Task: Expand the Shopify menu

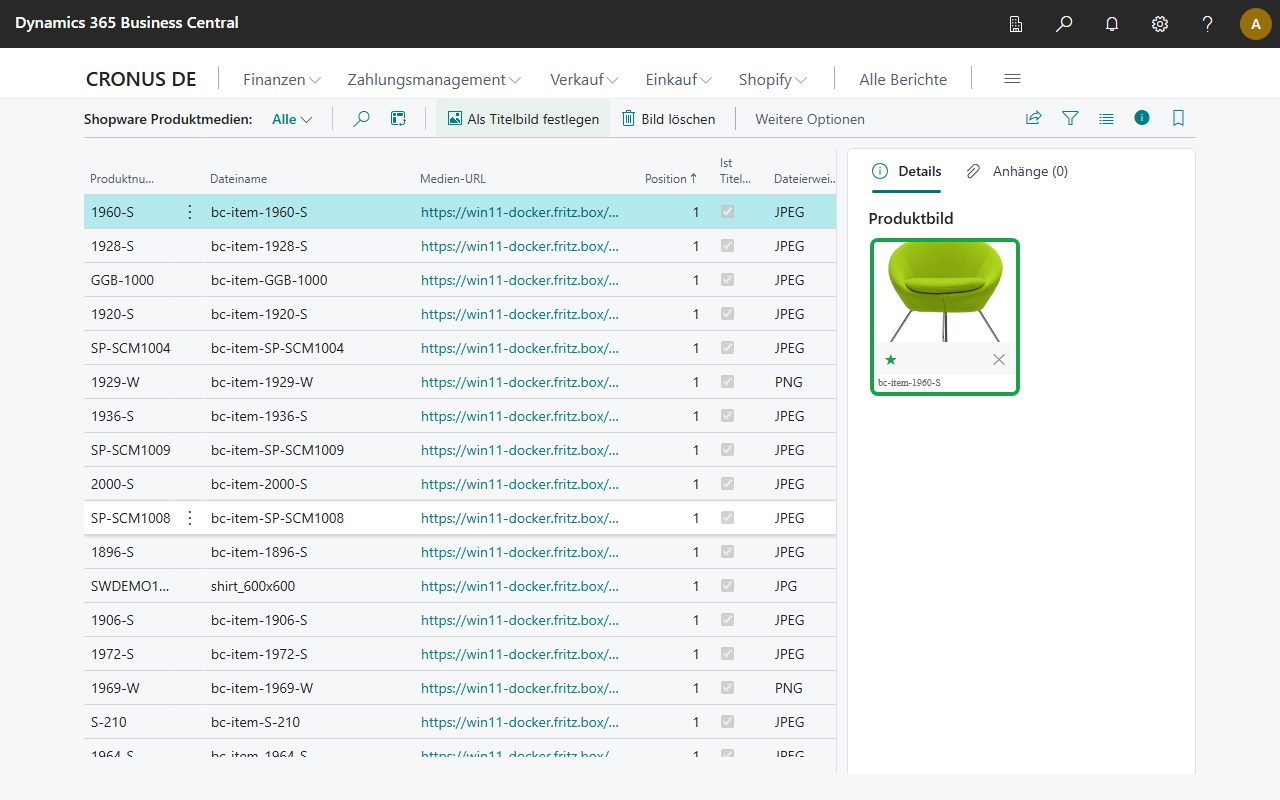Action: coord(773,79)
